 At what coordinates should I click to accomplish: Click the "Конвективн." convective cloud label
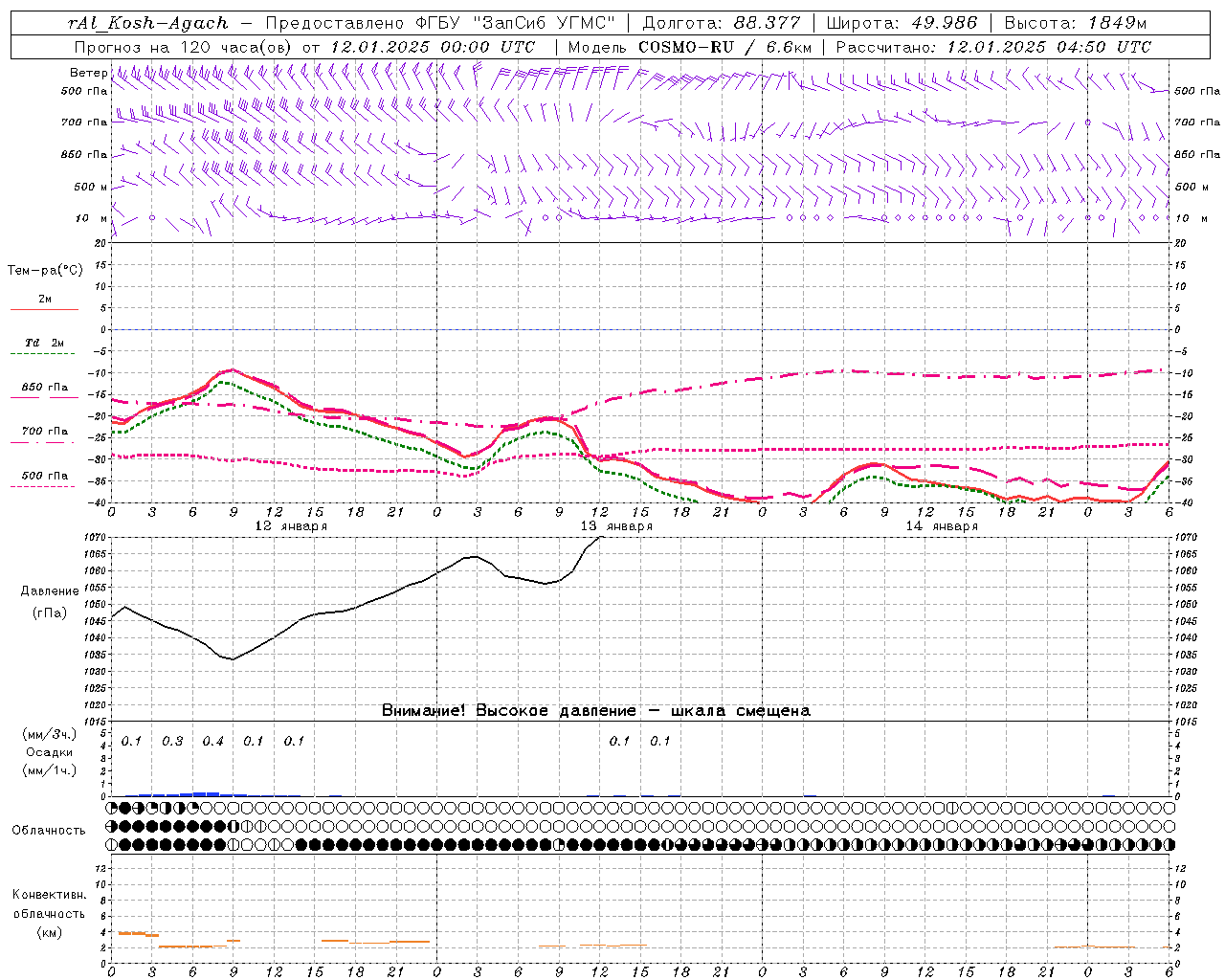click(49, 895)
